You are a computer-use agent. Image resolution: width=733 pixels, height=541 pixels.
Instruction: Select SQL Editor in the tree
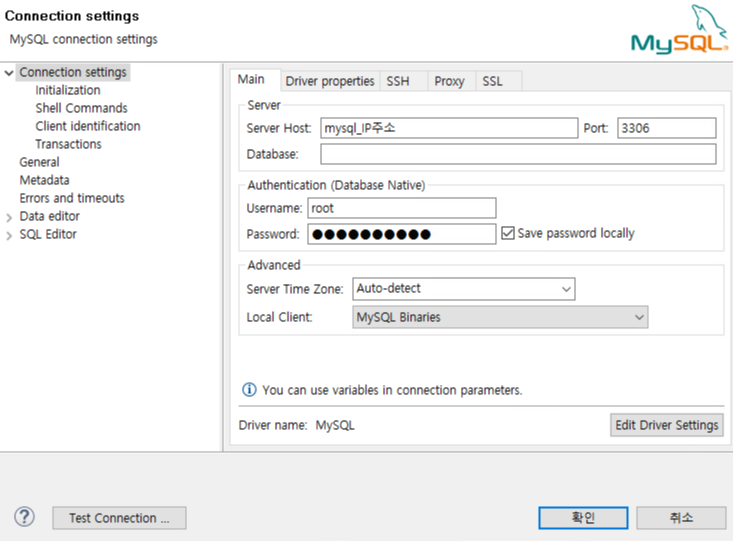pos(48,234)
